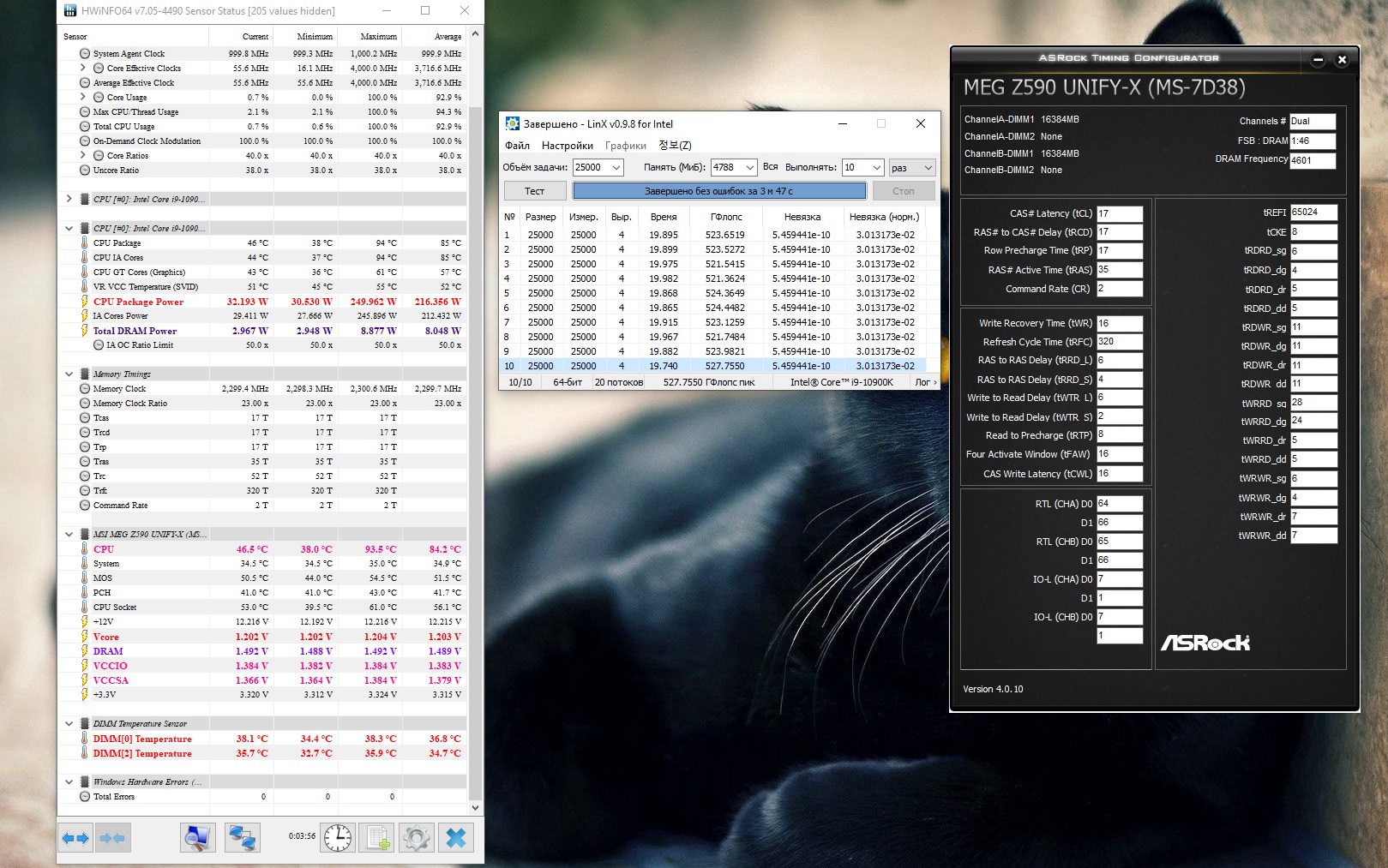Click lightning icon beside Vcore row
This screenshot has height=868, width=1388.
[x=84, y=637]
